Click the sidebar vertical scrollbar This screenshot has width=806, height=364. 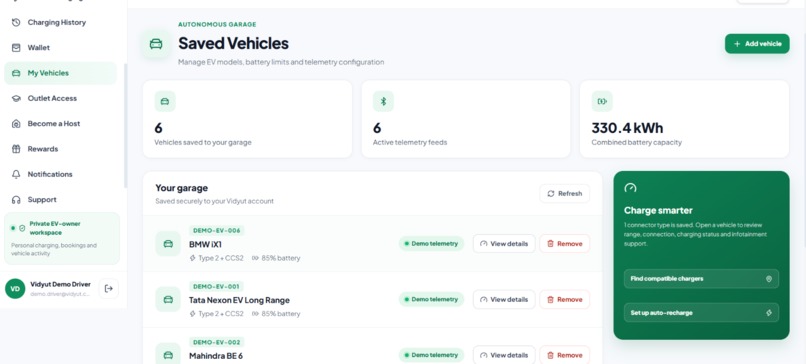click(125, 126)
